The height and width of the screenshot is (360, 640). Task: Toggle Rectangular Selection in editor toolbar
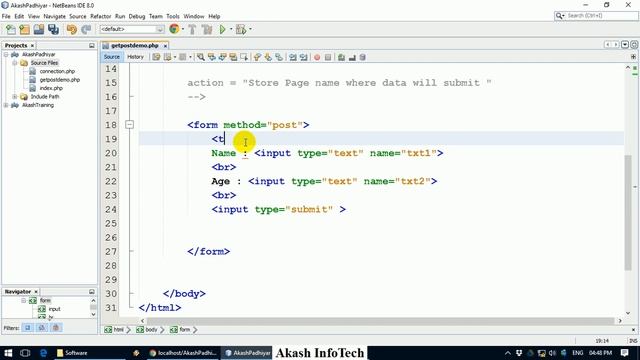(x=244, y=57)
